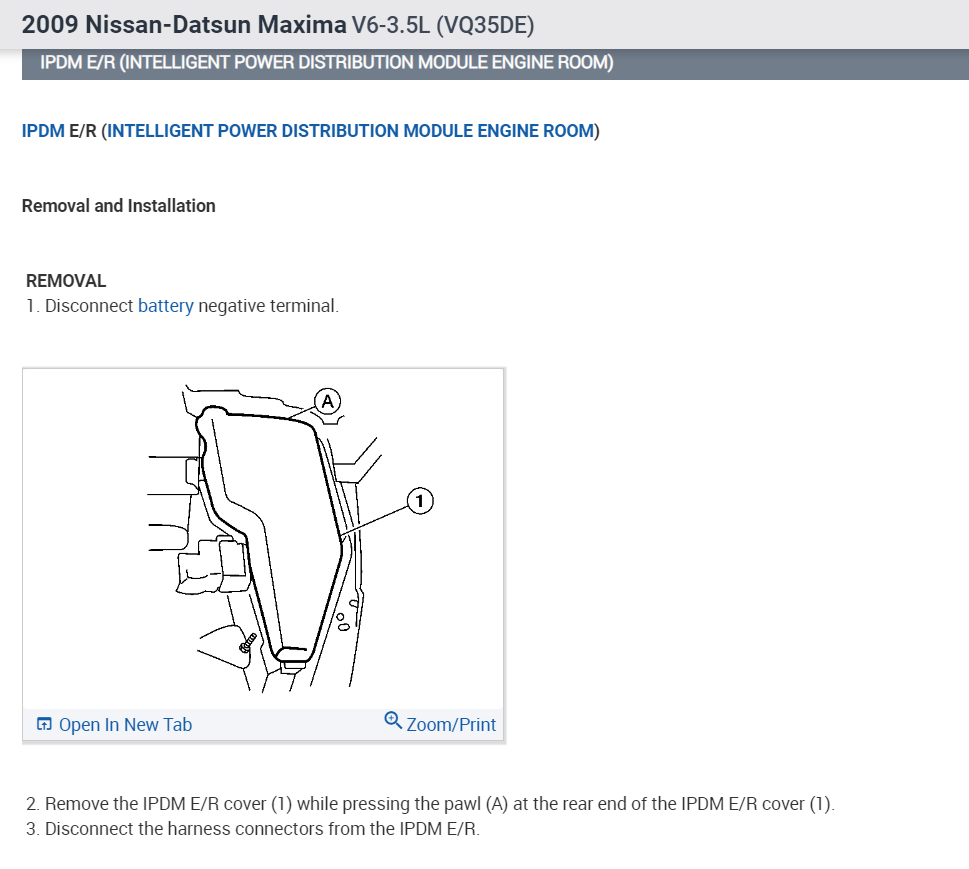The image size is (969, 869).
Task: Follow the Intelligent Power Distribution Module Engine Room link
Action: 350,131
